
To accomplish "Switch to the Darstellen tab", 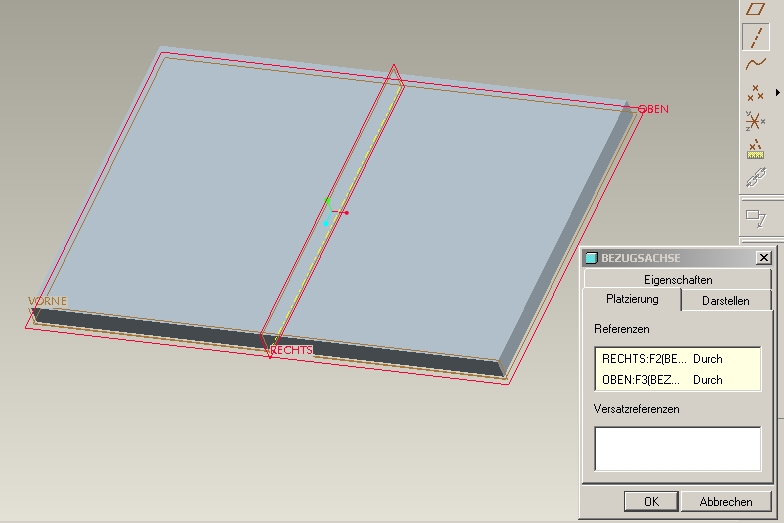I will [726, 300].
